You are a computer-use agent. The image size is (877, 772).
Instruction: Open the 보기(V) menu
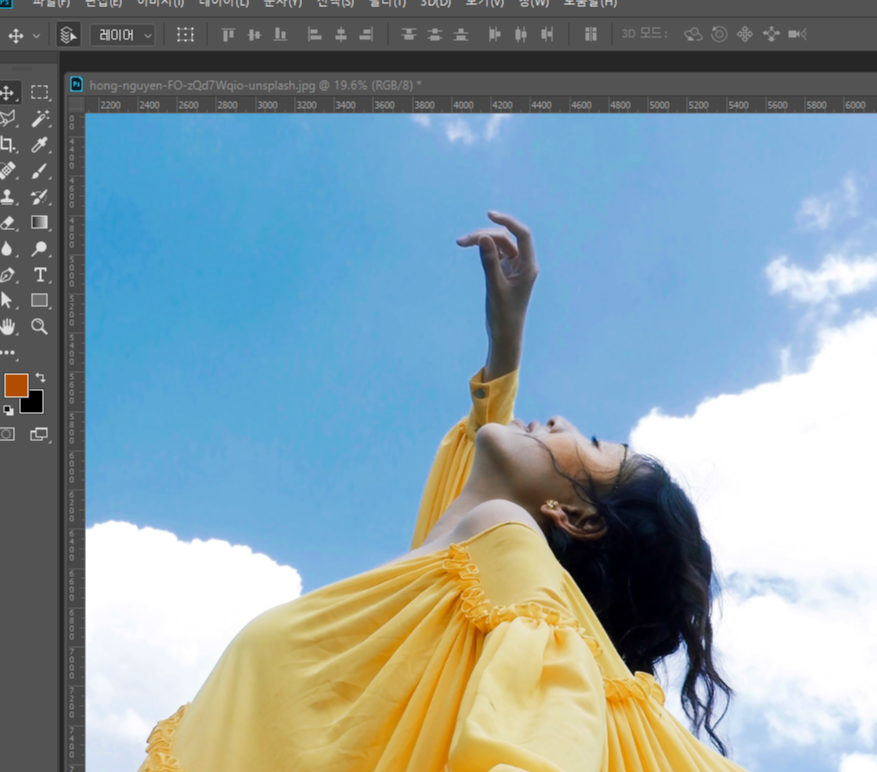pos(484,3)
